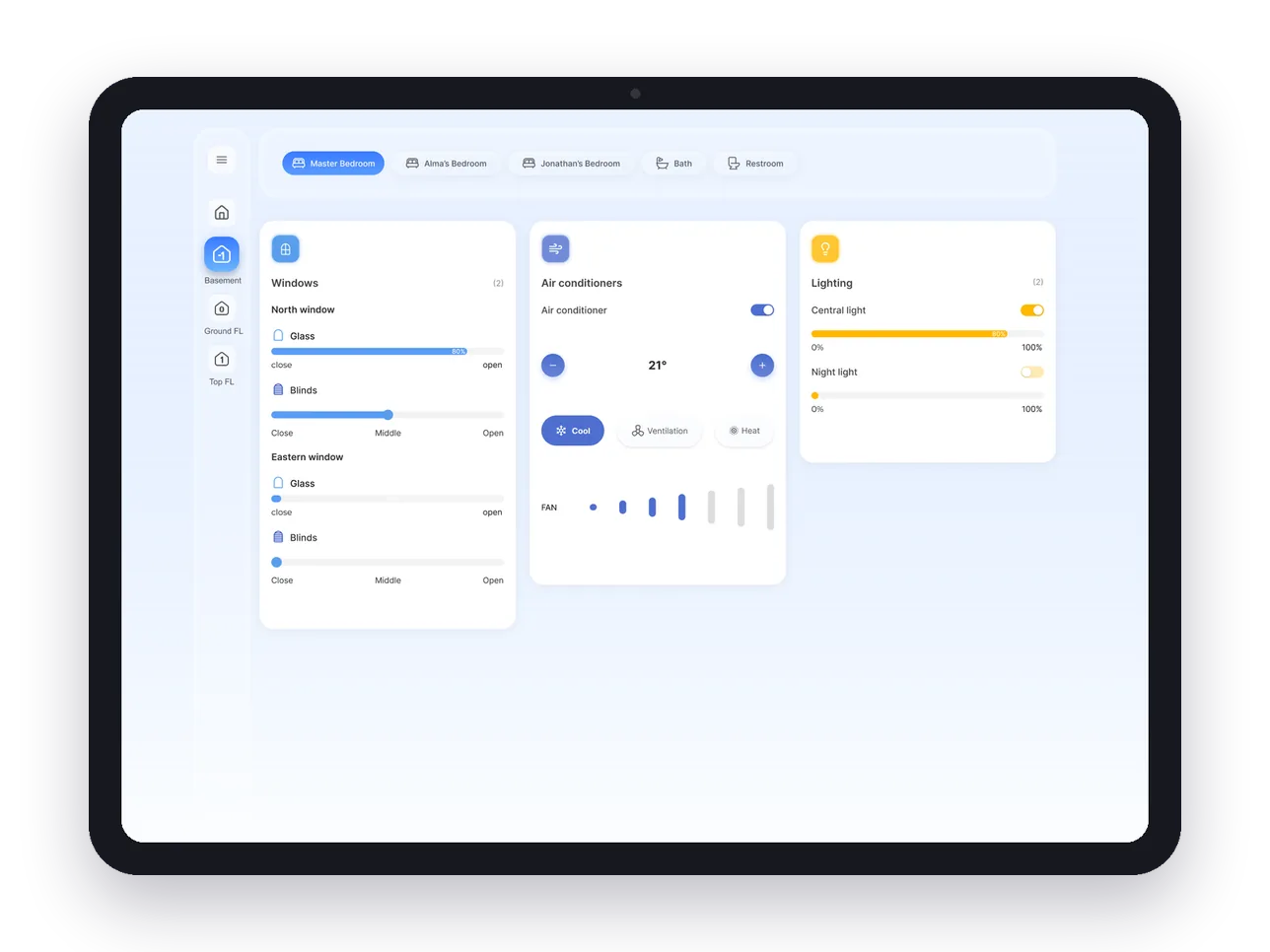Open Jonathan's Bedroom tab
Screen dimensions: 1270x952
572,164
